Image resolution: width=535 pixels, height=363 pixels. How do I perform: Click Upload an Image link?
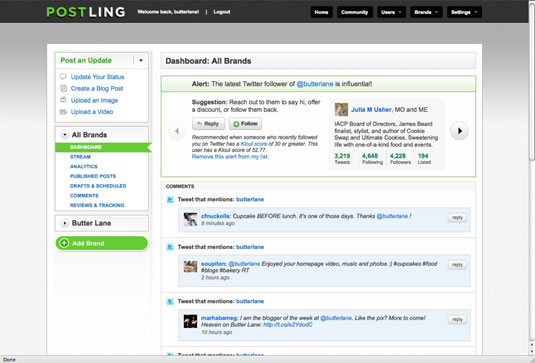94,100
